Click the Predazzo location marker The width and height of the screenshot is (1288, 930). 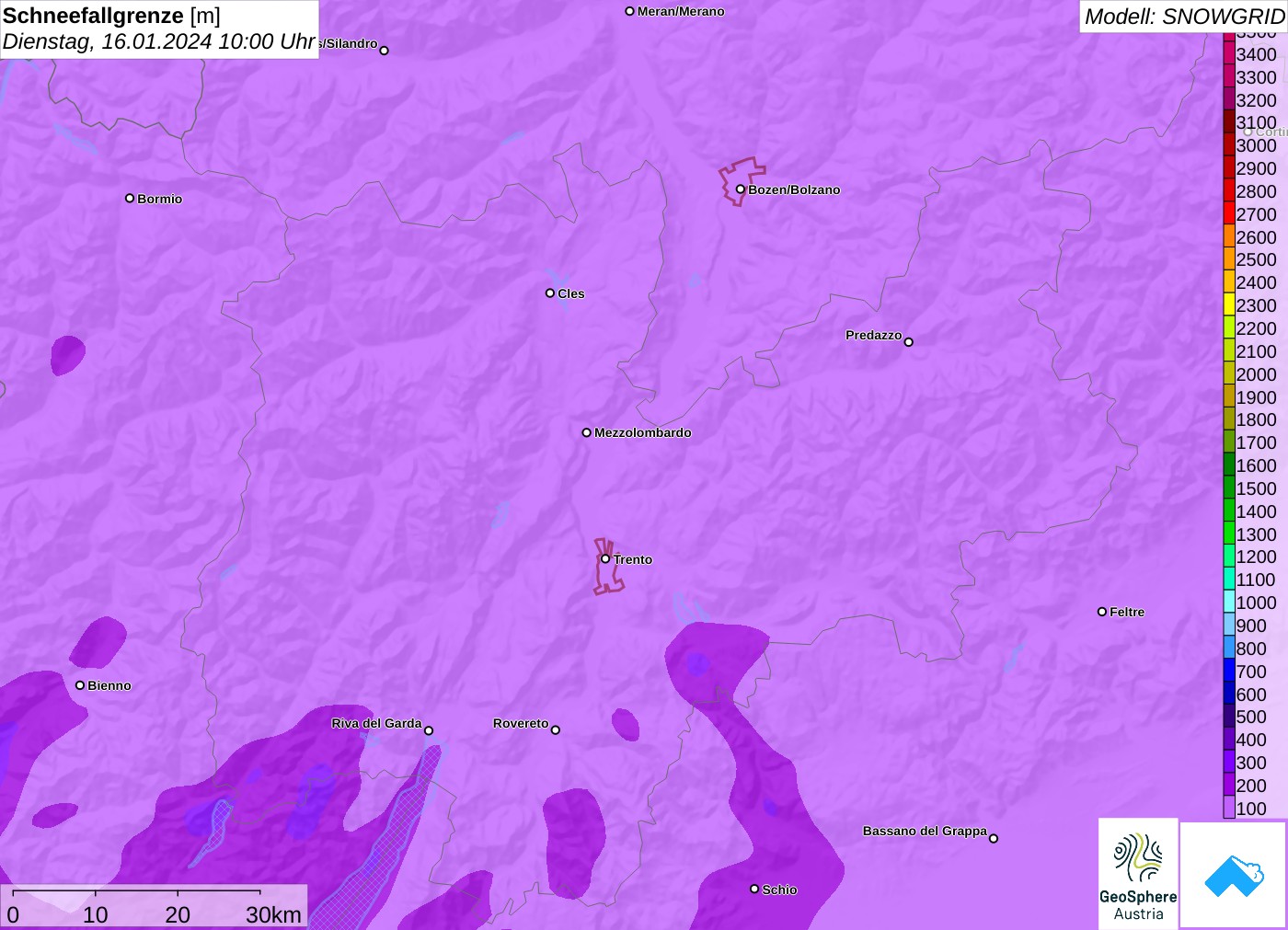[909, 342]
